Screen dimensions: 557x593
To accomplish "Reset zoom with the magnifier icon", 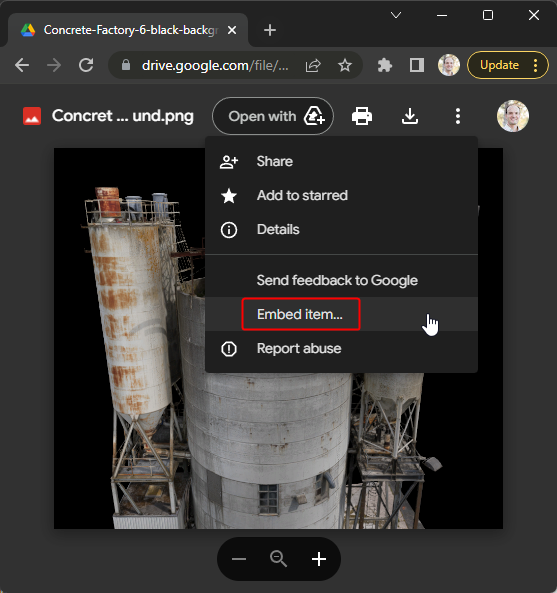I will coord(279,559).
